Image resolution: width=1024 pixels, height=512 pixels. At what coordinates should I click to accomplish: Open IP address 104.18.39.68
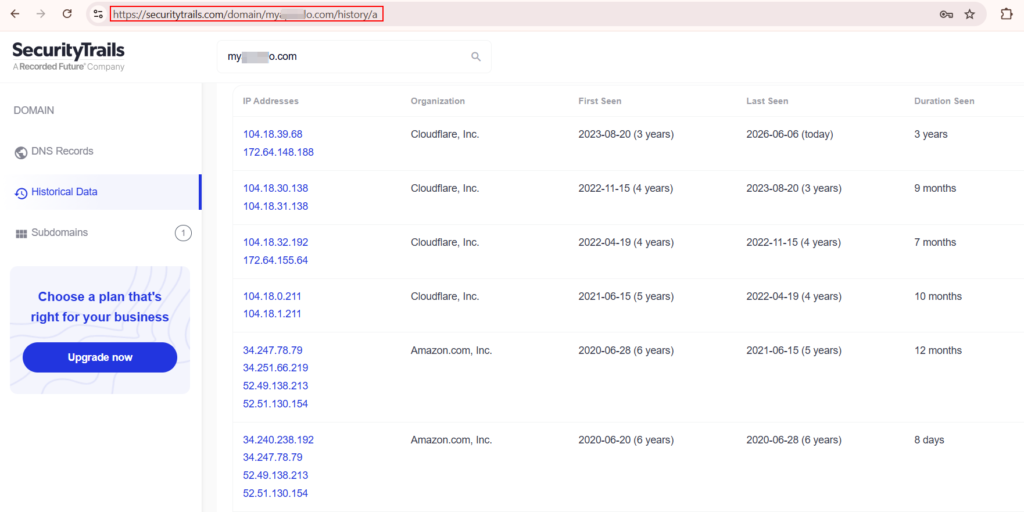pyautogui.click(x=273, y=135)
